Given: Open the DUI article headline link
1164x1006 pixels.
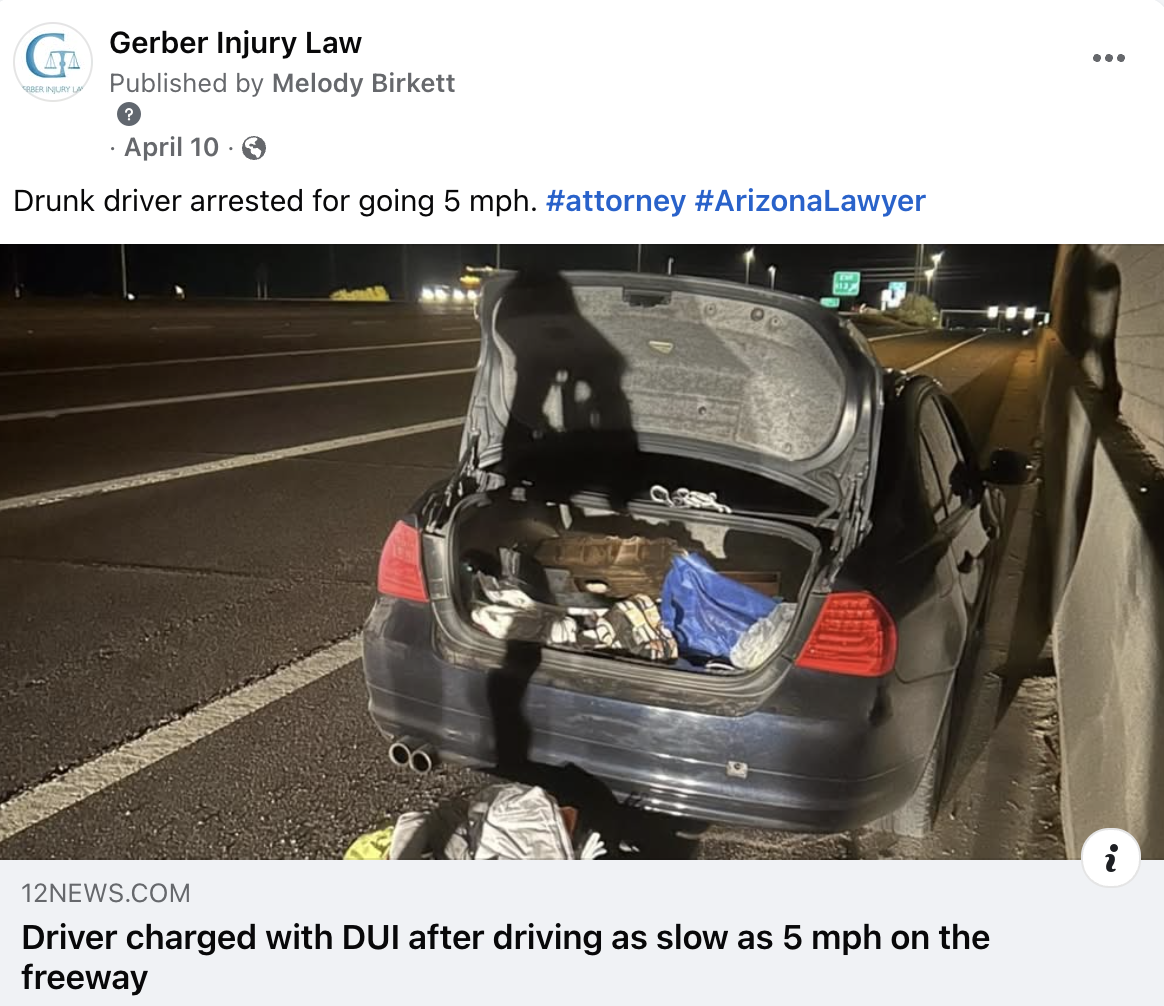Looking at the screenshot, I should (505, 957).
